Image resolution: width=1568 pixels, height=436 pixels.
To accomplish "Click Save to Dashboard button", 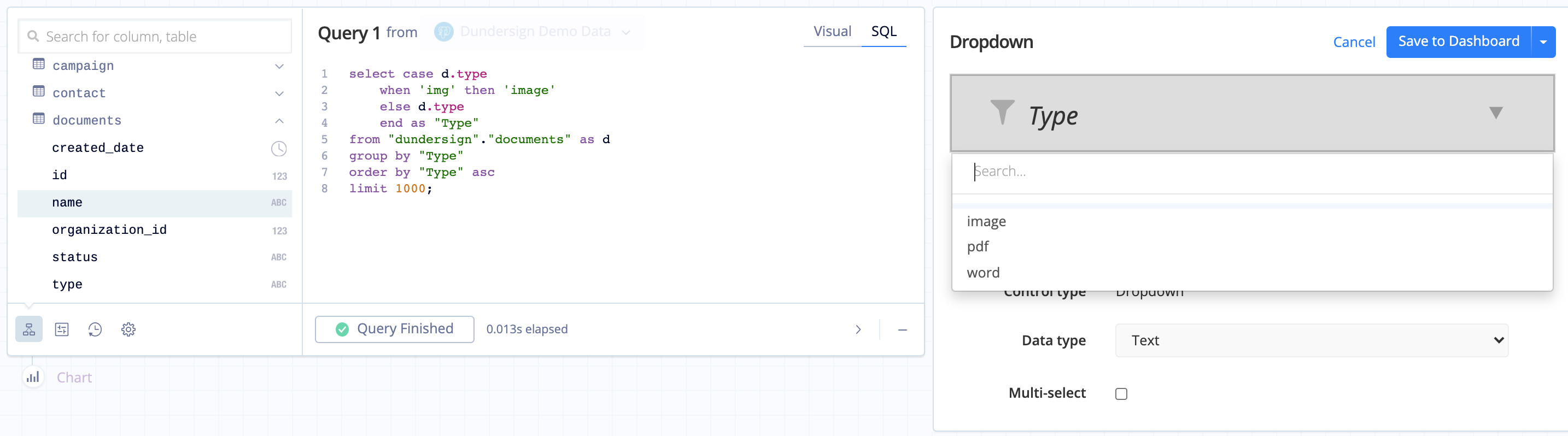I will point(1459,42).
